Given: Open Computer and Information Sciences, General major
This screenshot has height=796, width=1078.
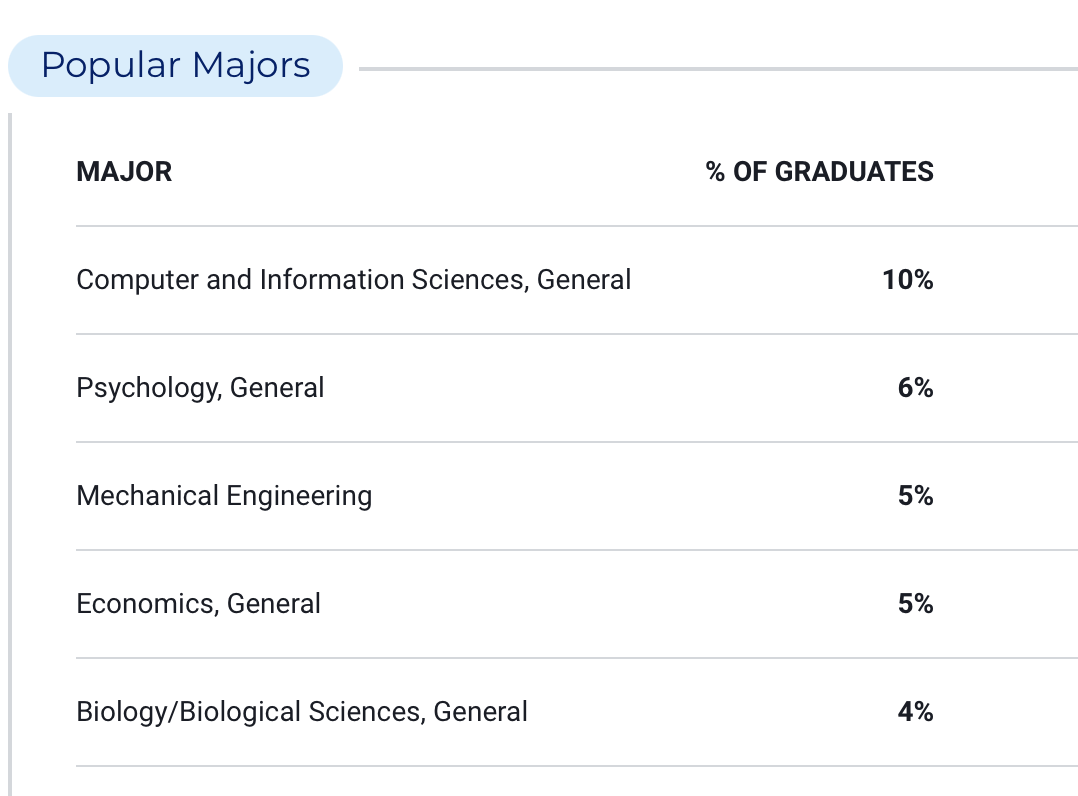Looking at the screenshot, I should click(353, 280).
